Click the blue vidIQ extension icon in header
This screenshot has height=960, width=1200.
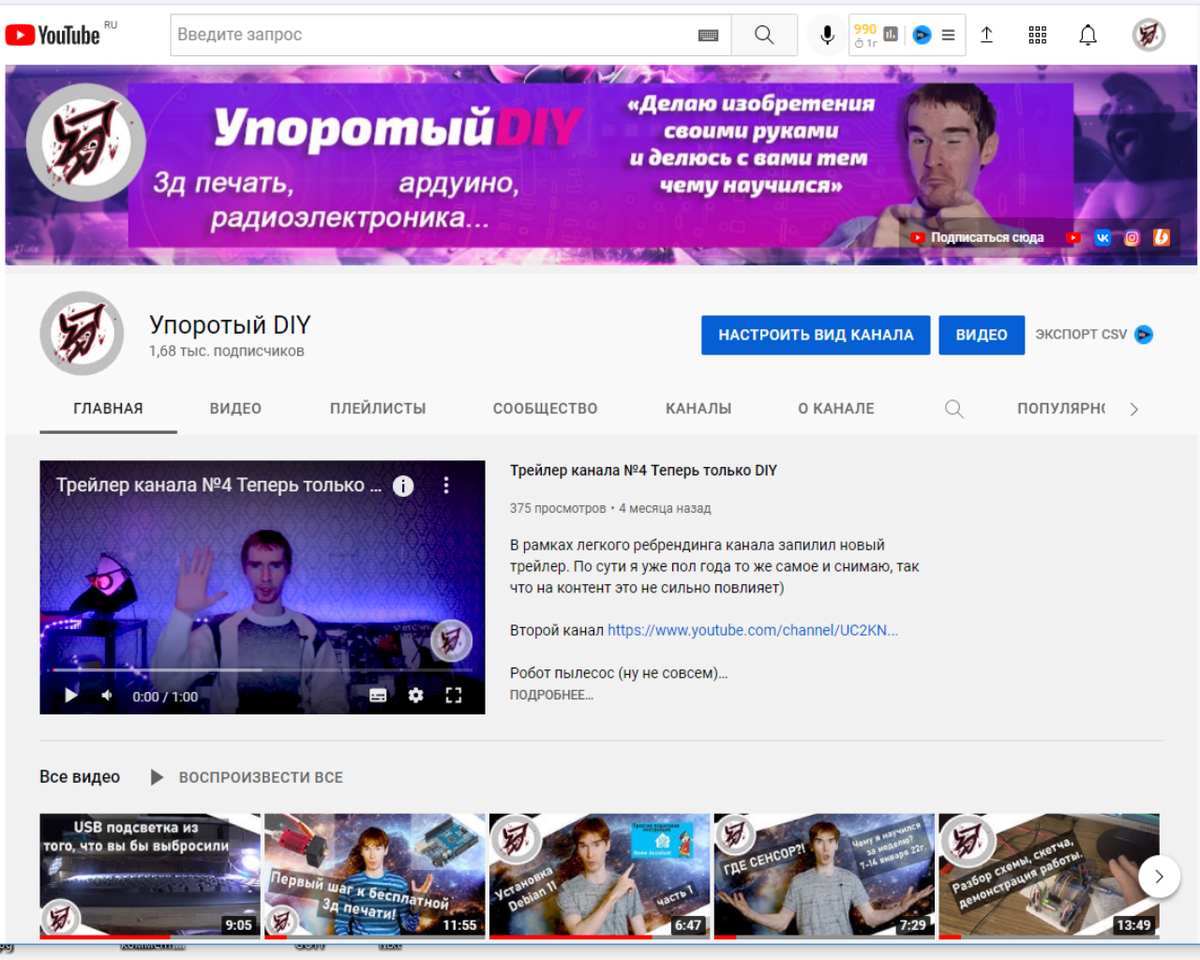pos(922,35)
